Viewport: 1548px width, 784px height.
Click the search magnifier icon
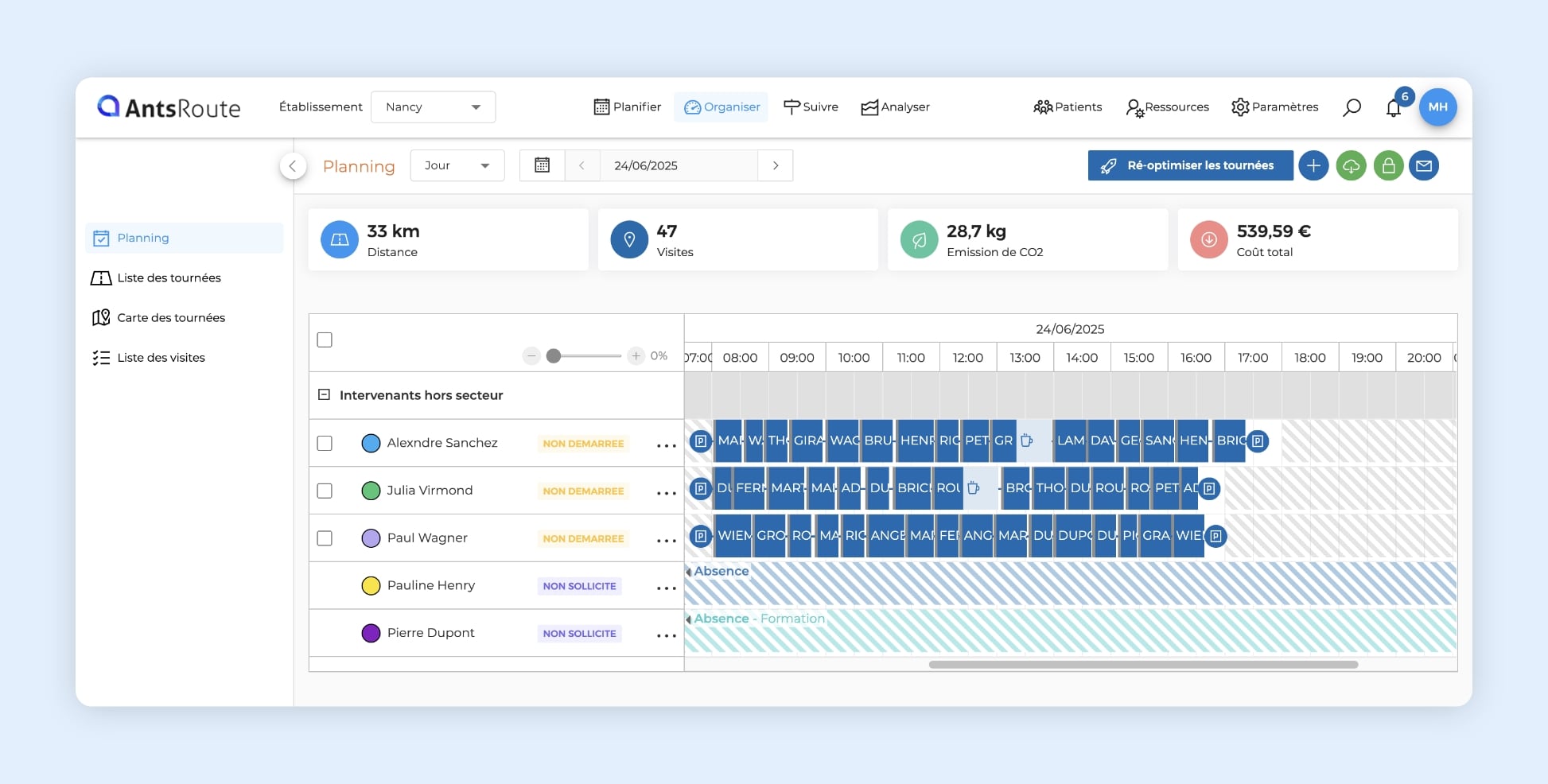[1352, 107]
